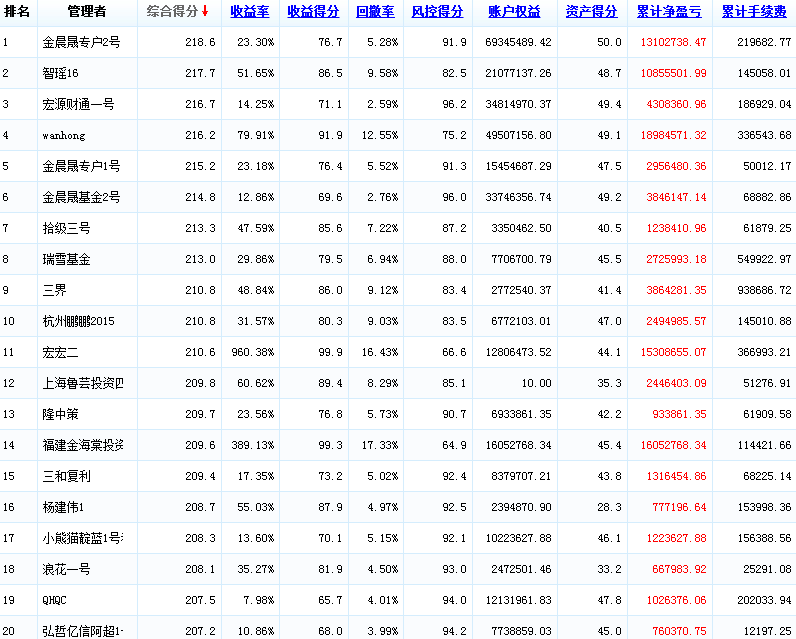Viewport: 796px width, 639px height.
Task: Click the 回撤率 column header
Action: point(376,12)
